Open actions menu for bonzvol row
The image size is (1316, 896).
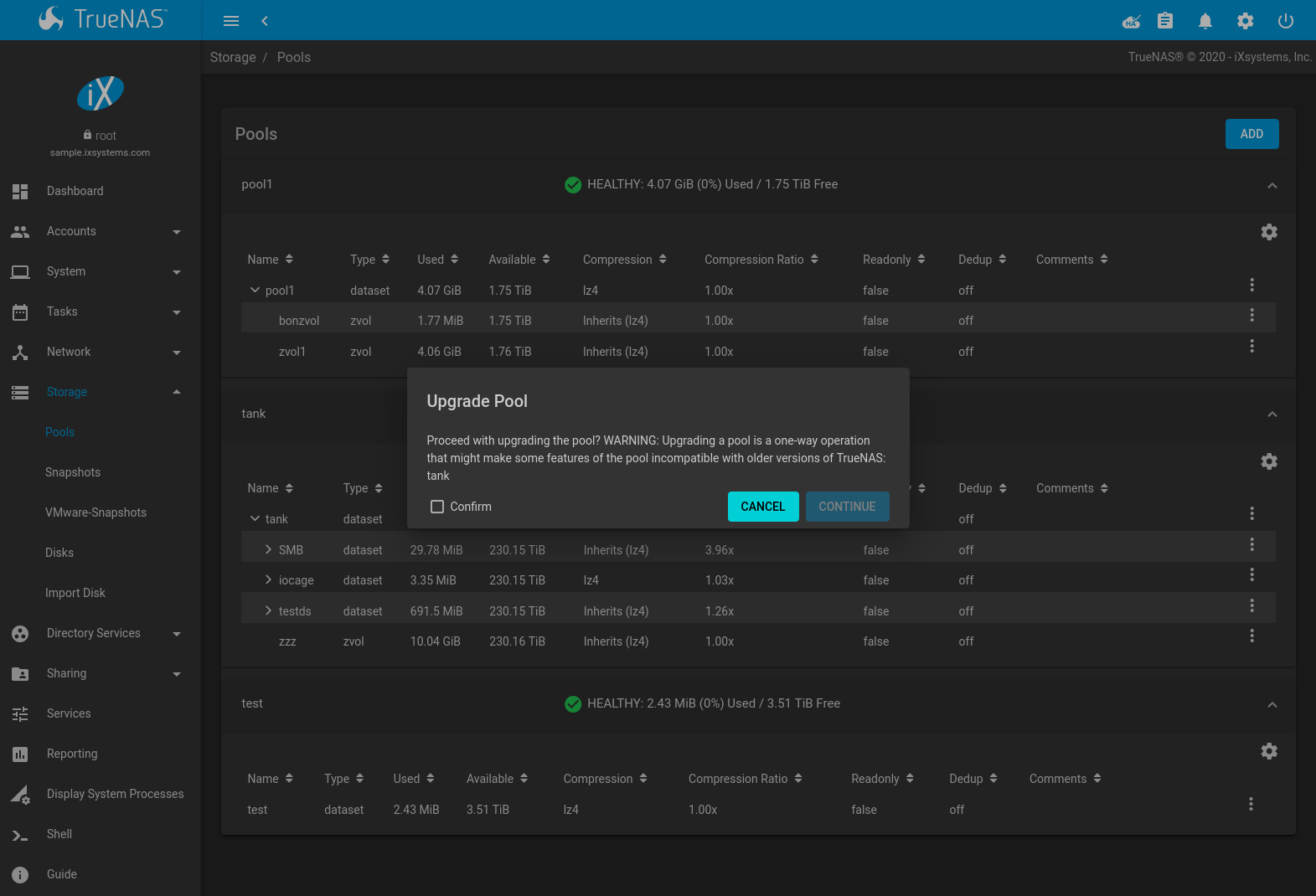coord(1252,315)
